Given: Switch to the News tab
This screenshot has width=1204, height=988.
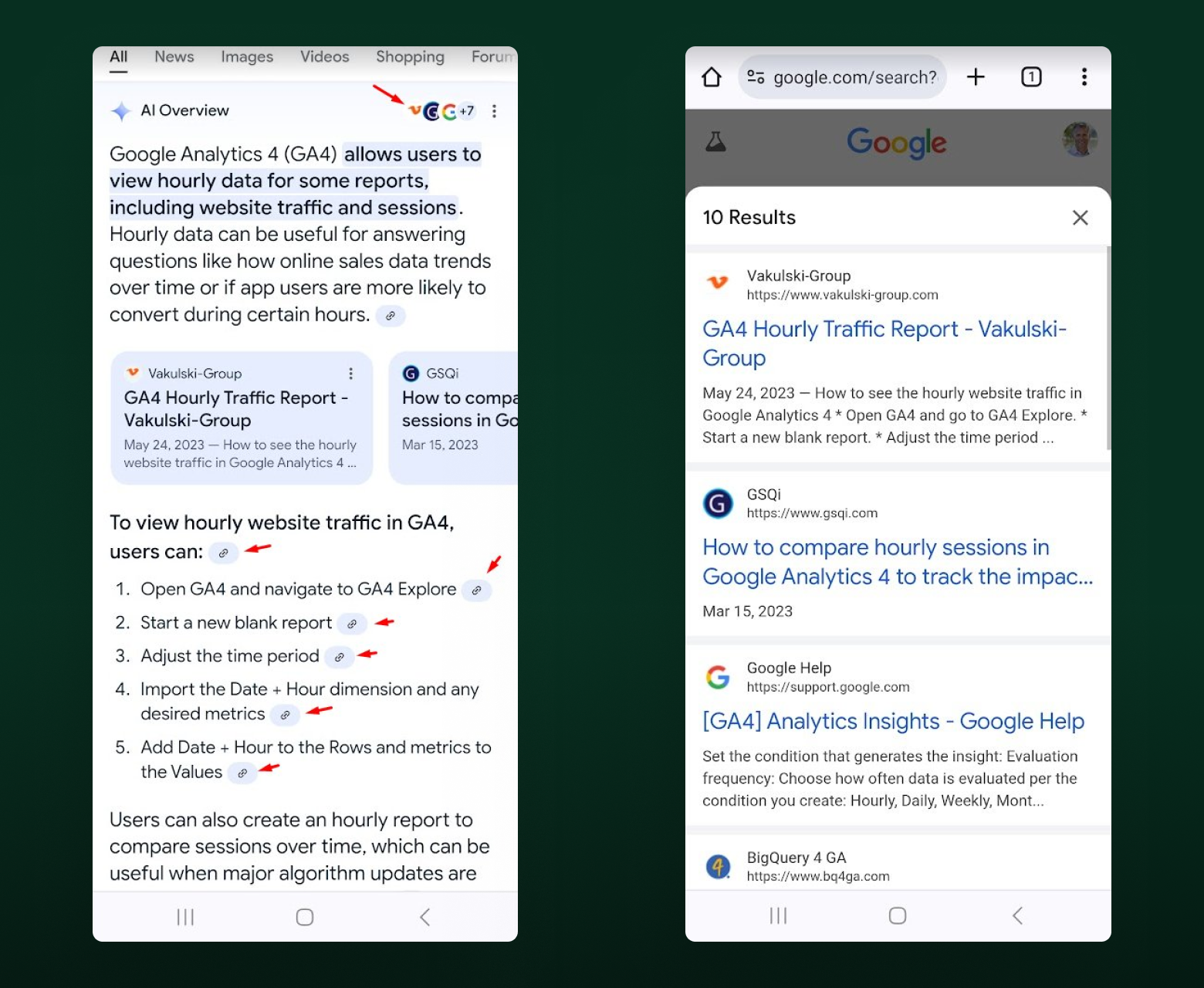Looking at the screenshot, I should click(174, 57).
